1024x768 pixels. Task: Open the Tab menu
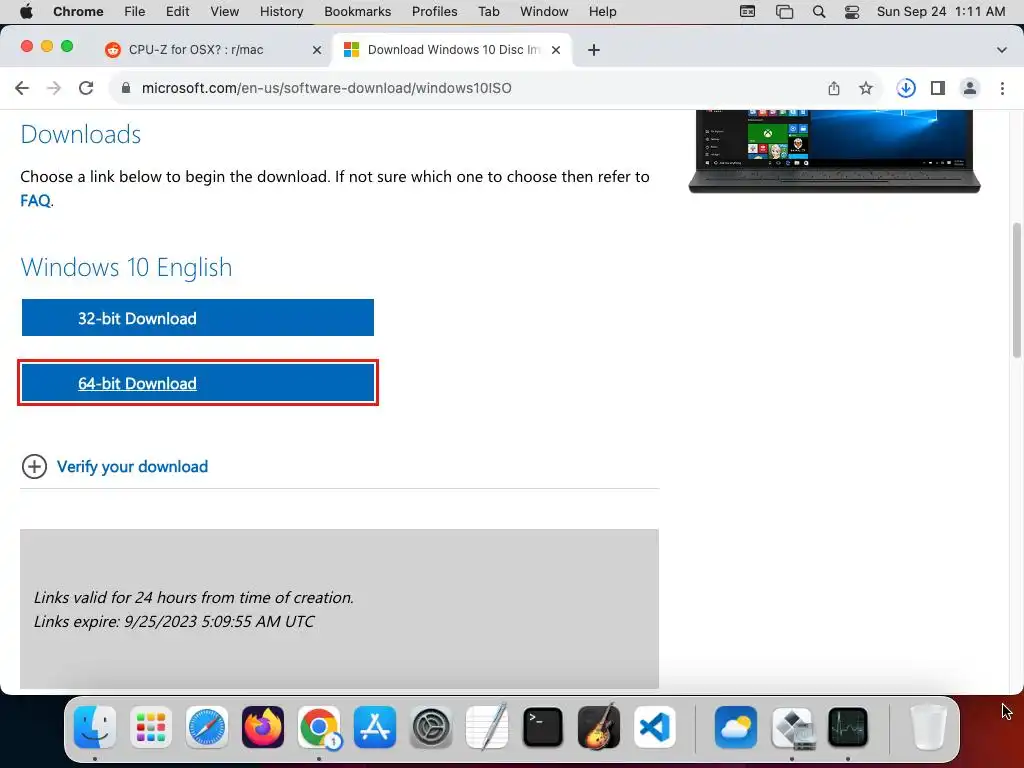tap(488, 12)
